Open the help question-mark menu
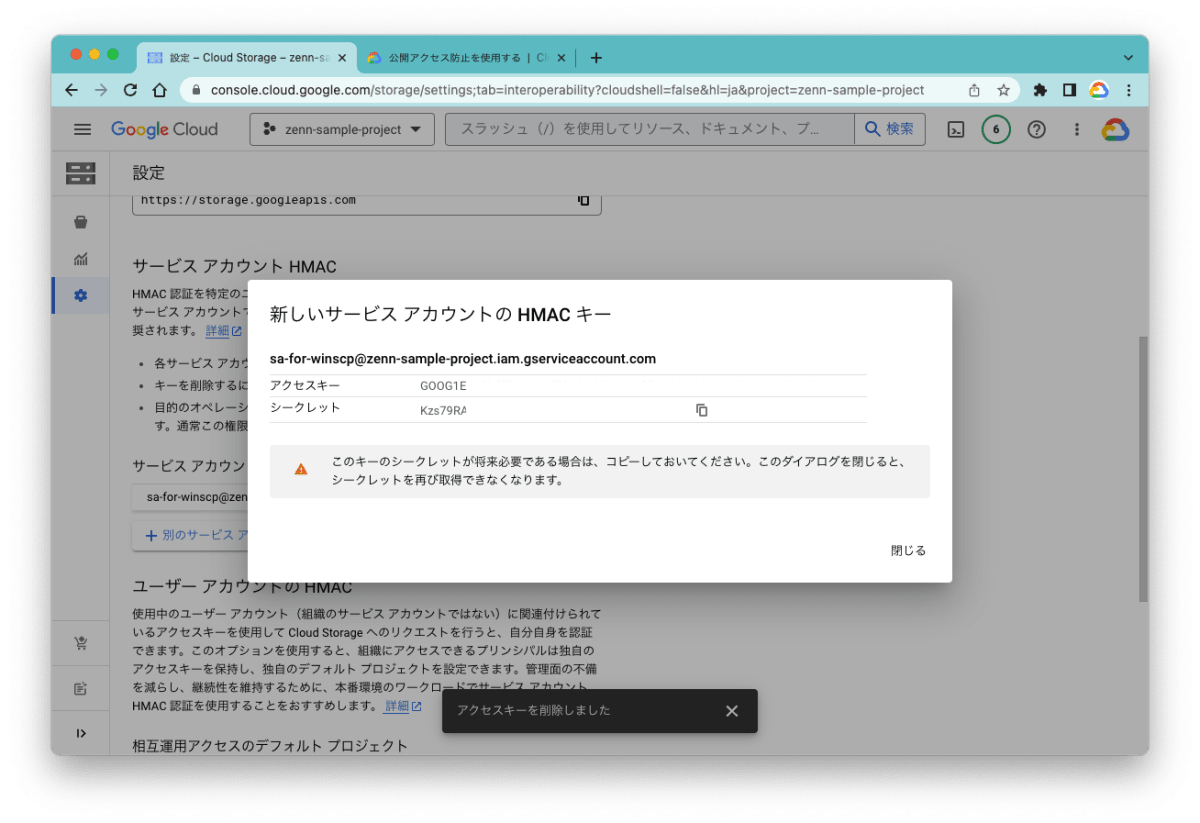Image resolution: width=1200 pixels, height=823 pixels. [1036, 129]
